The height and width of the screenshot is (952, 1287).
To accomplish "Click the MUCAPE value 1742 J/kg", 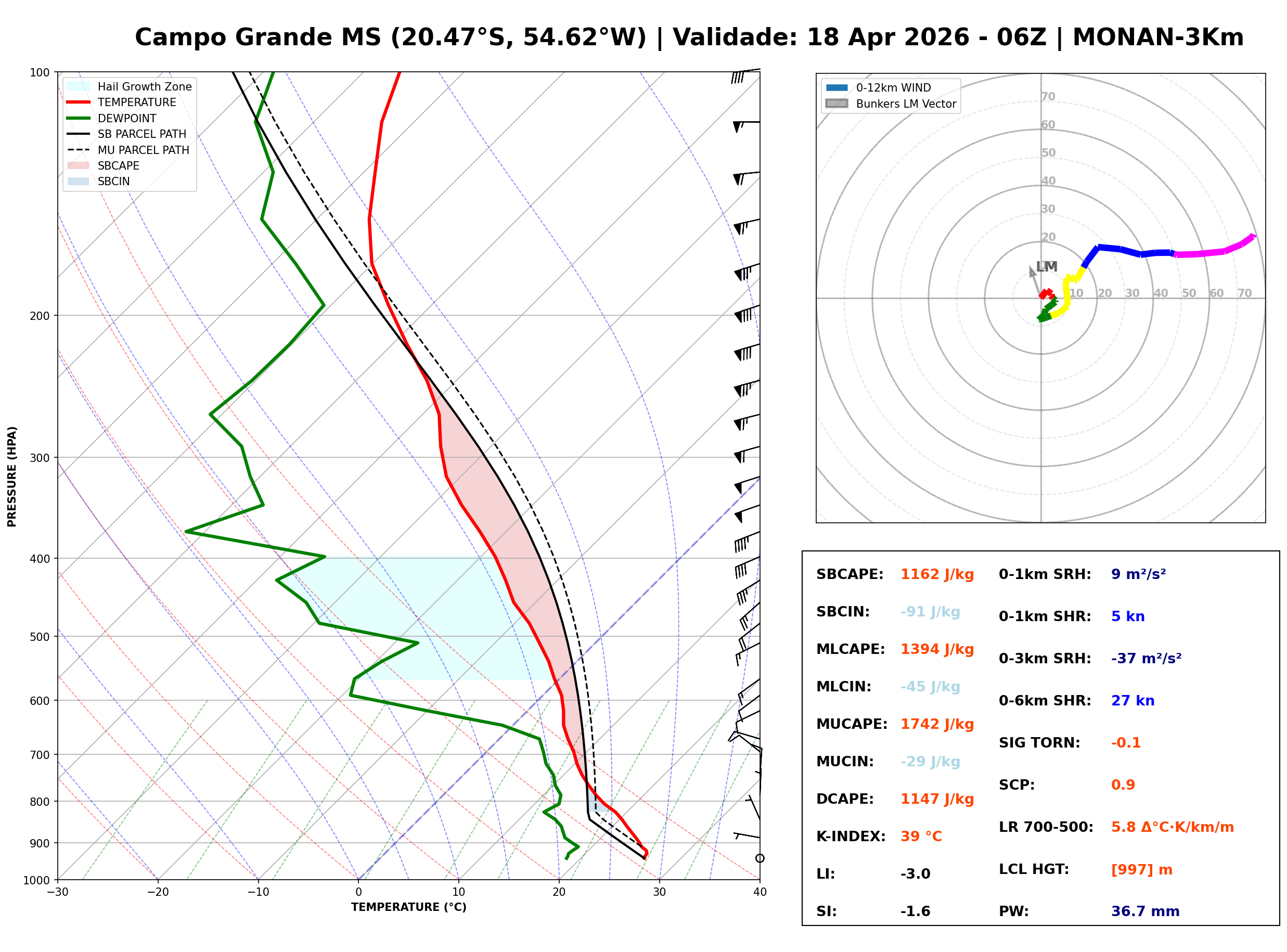I will tap(937, 724).
